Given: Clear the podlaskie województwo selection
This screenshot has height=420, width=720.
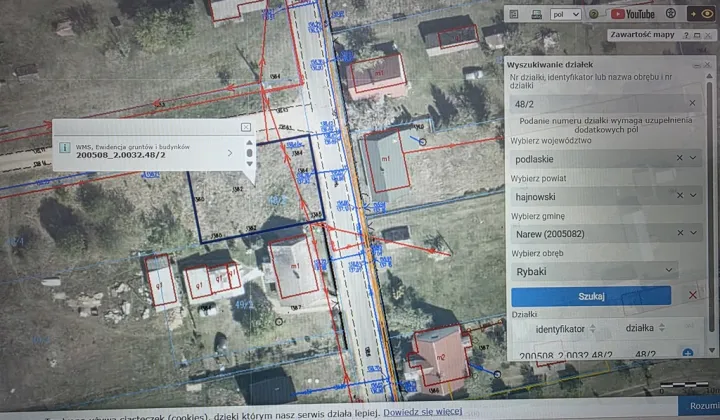Looking at the screenshot, I should coord(680,158).
